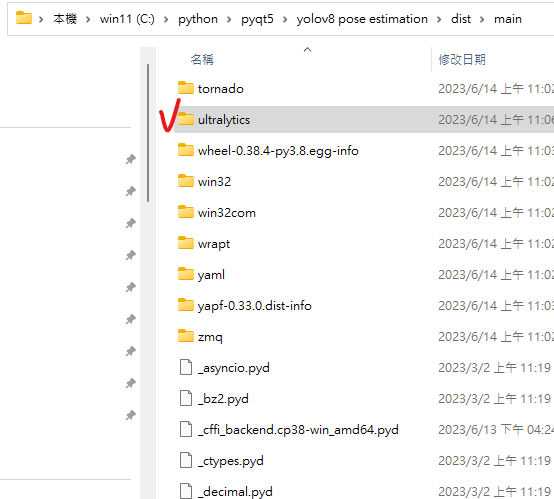Expand the chevron after pyqt5 in the breadcrumb
554x499 pixels.
285,19
